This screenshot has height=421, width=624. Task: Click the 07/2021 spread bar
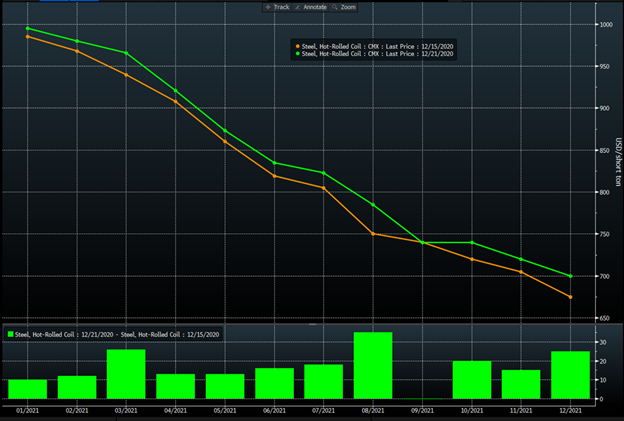pyautogui.click(x=324, y=382)
